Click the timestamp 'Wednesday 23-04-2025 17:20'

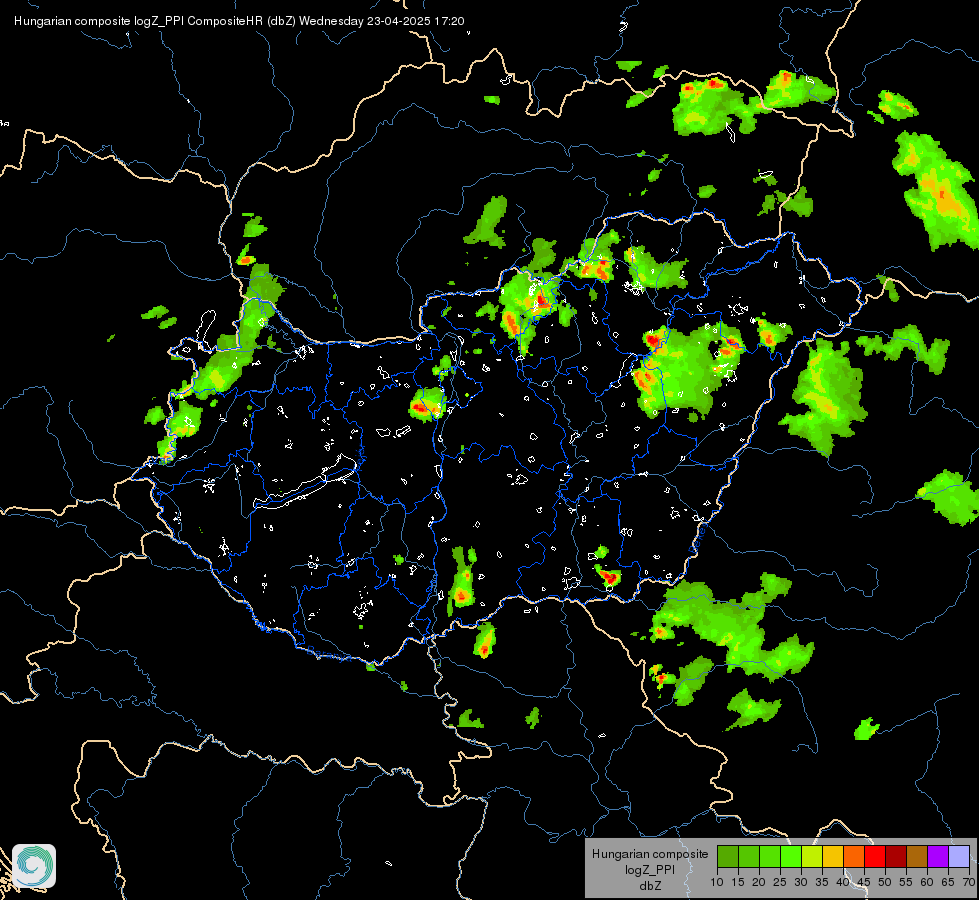pyautogui.click(x=381, y=21)
